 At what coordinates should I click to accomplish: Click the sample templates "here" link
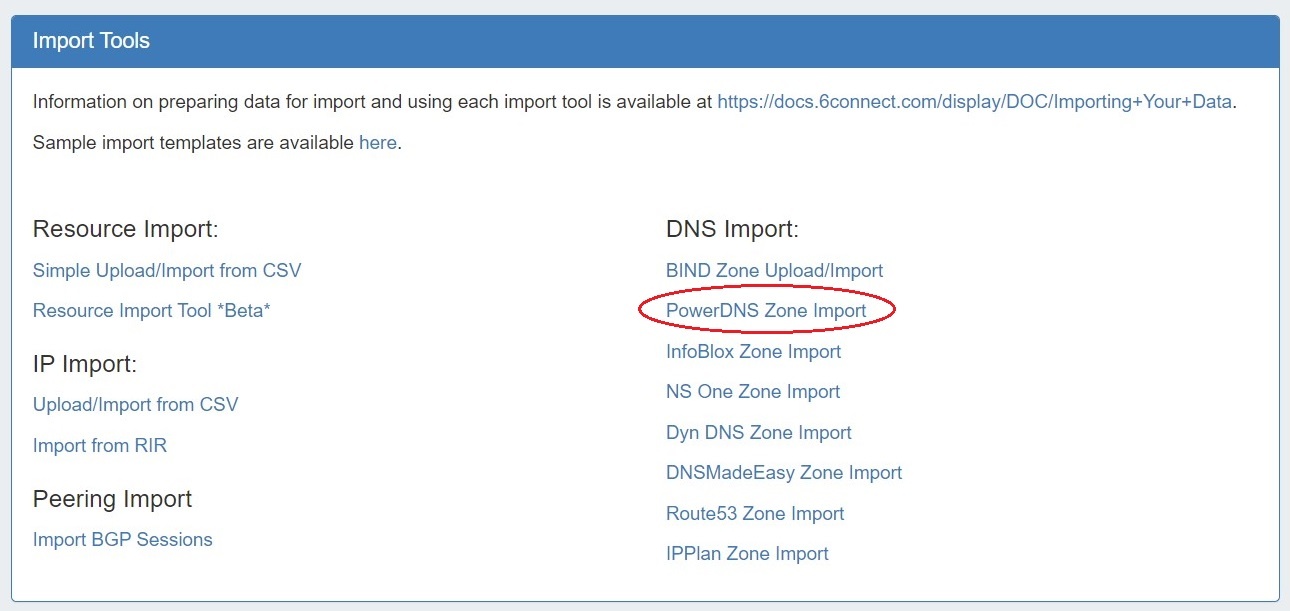click(377, 142)
